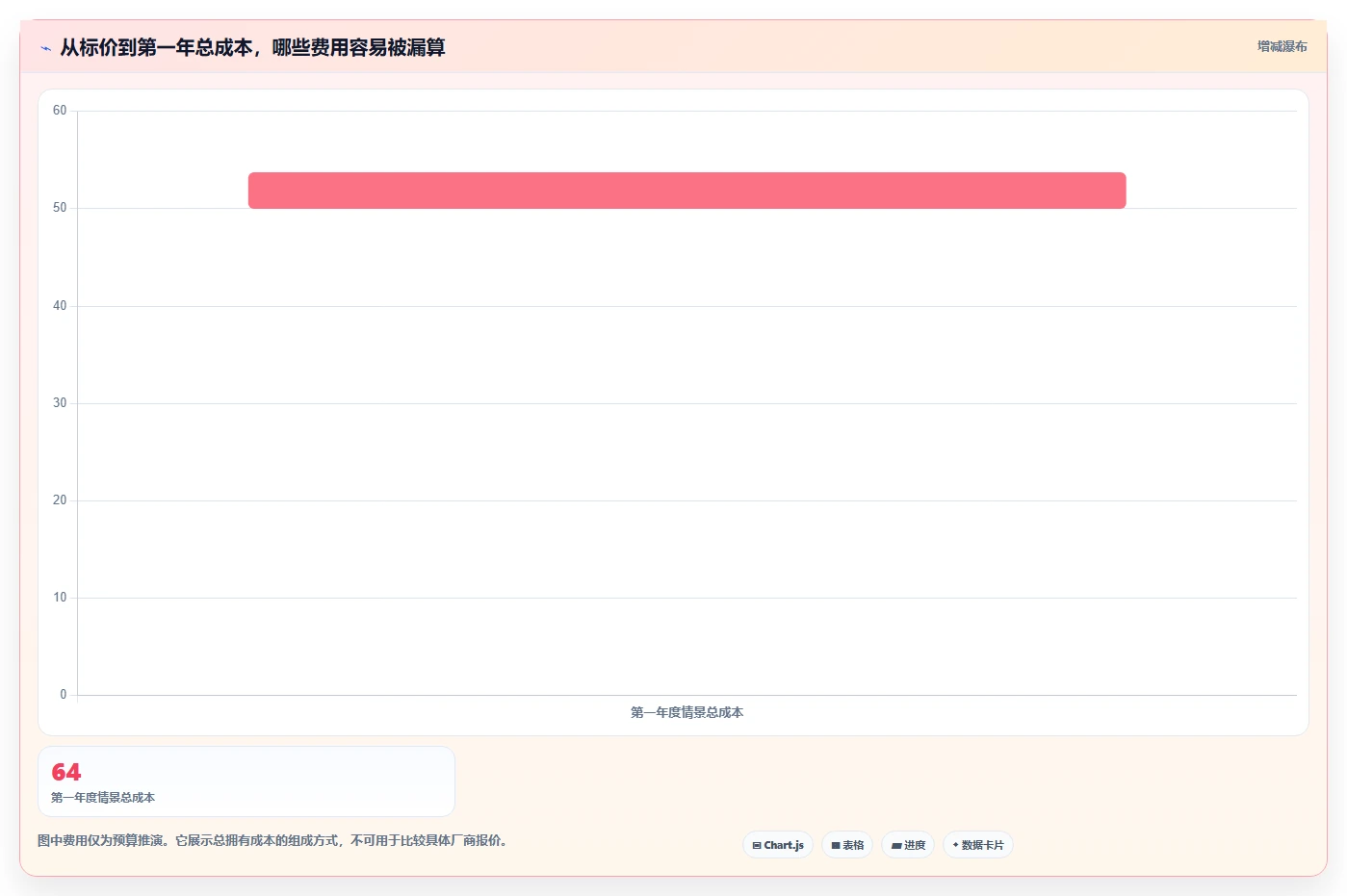1347x896 pixels.
Task: Select the 表格 tag chip
Action: pyautogui.click(x=847, y=845)
